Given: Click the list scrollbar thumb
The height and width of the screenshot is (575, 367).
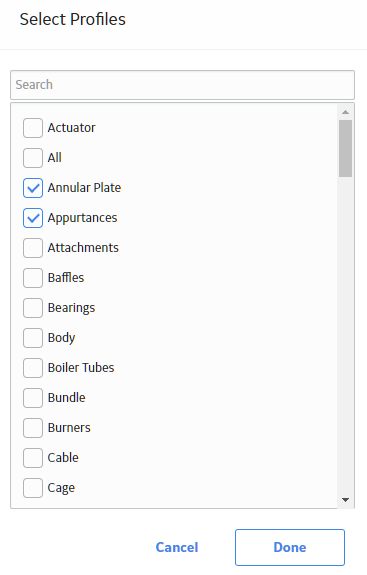Looking at the screenshot, I should click(345, 149).
